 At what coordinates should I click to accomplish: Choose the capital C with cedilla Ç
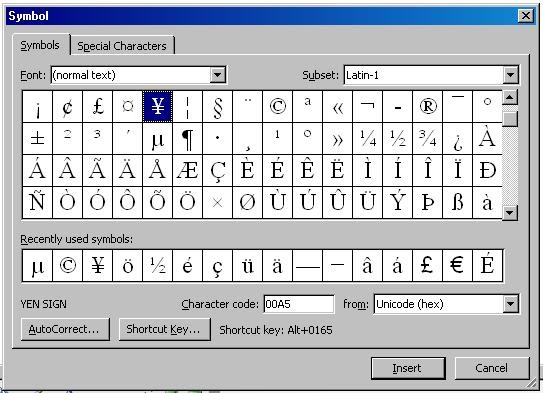[x=217, y=170]
